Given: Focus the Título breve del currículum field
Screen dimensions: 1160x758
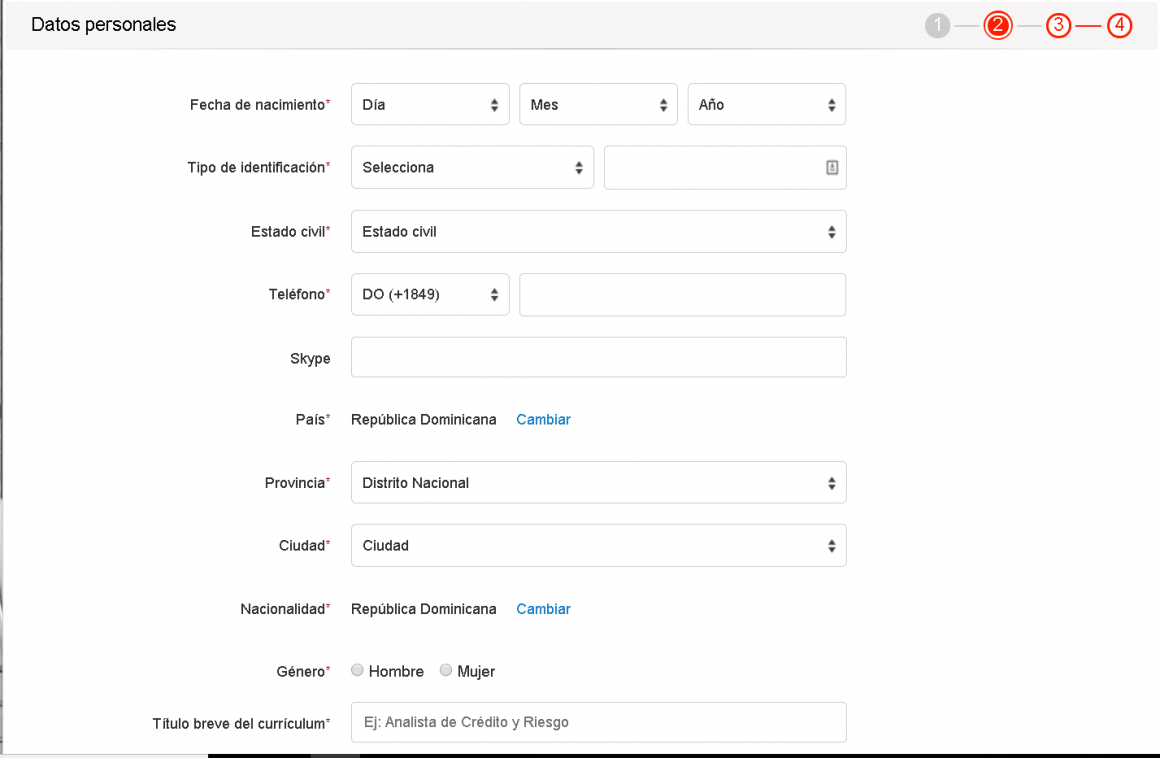Looking at the screenshot, I should pos(598,722).
